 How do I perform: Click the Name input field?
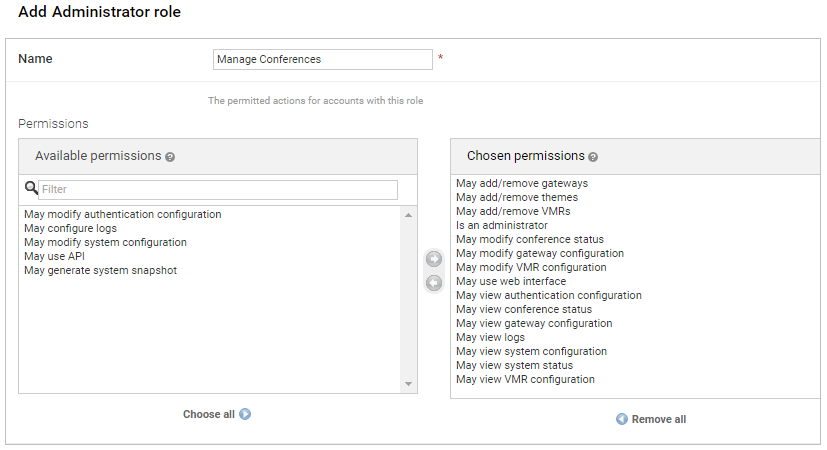[x=323, y=59]
